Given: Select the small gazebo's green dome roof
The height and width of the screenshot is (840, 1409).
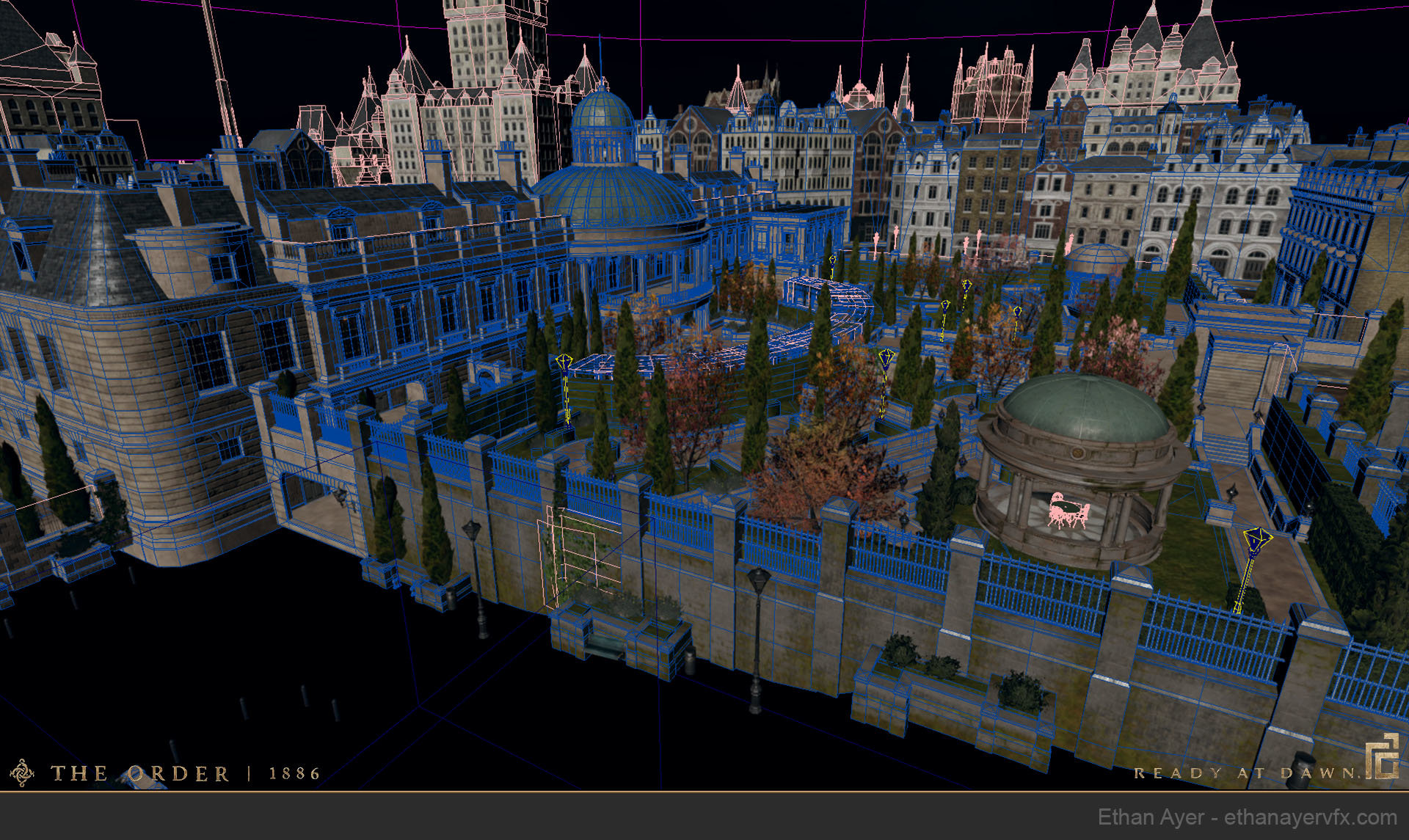Looking at the screenshot, I should click(1085, 408).
